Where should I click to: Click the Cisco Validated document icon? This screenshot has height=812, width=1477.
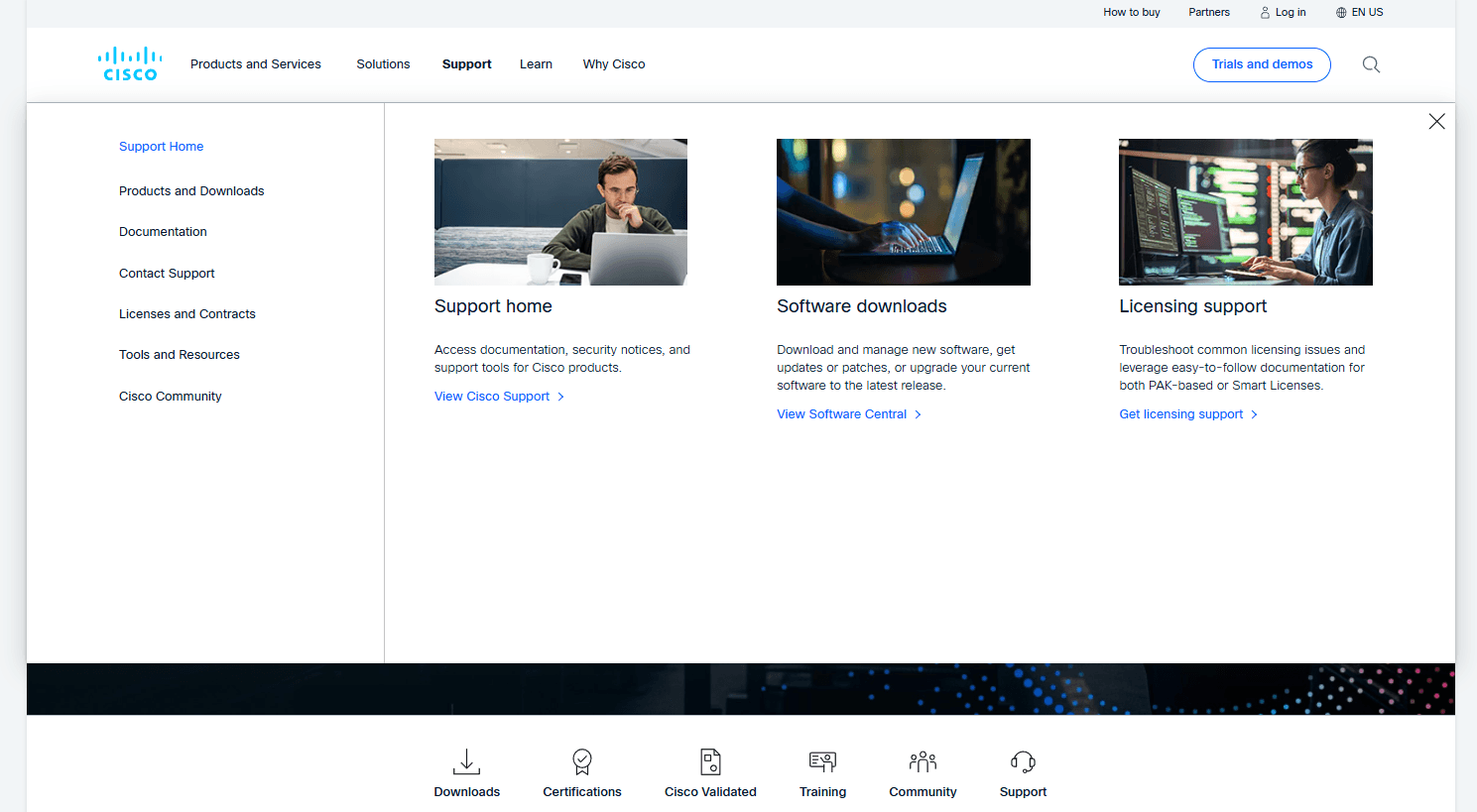[710, 761]
